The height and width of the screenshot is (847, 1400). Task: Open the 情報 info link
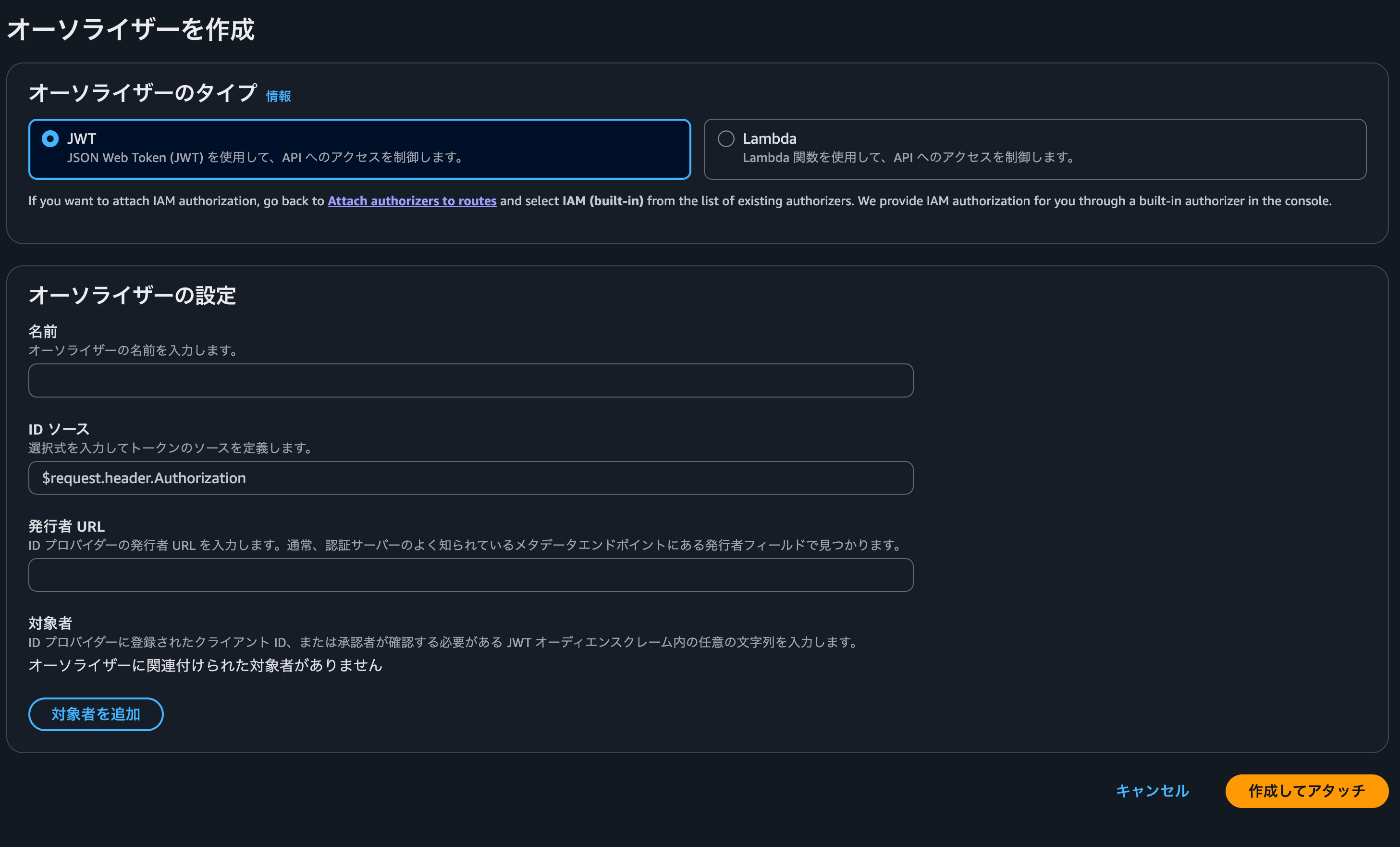click(x=278, y=96)
